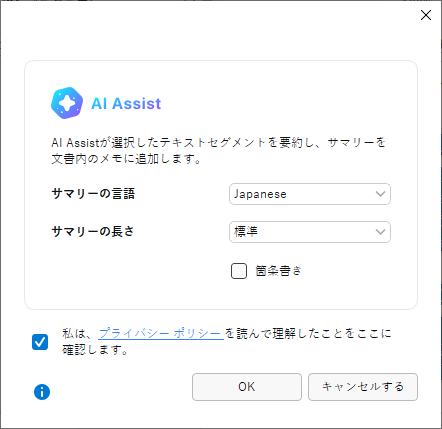442x429 pixels.
Task: Click the blue information icon
Action: tap(42, 392)
